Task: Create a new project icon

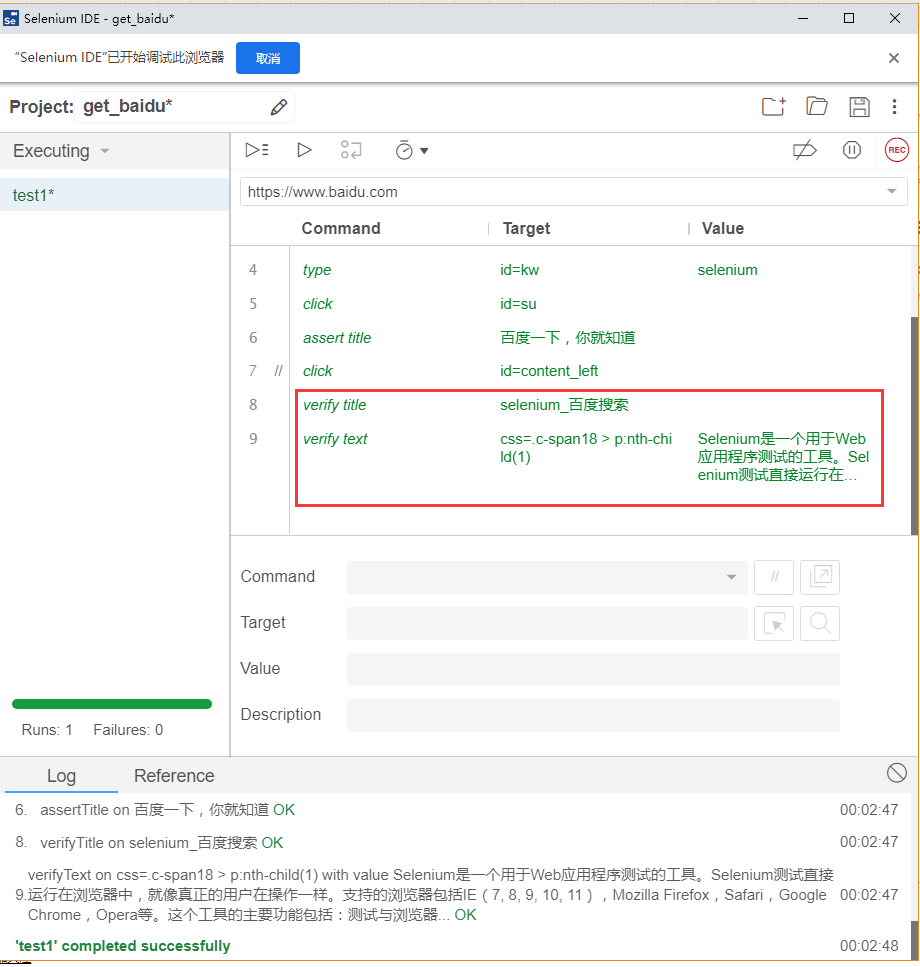Action: coord(773,107)
